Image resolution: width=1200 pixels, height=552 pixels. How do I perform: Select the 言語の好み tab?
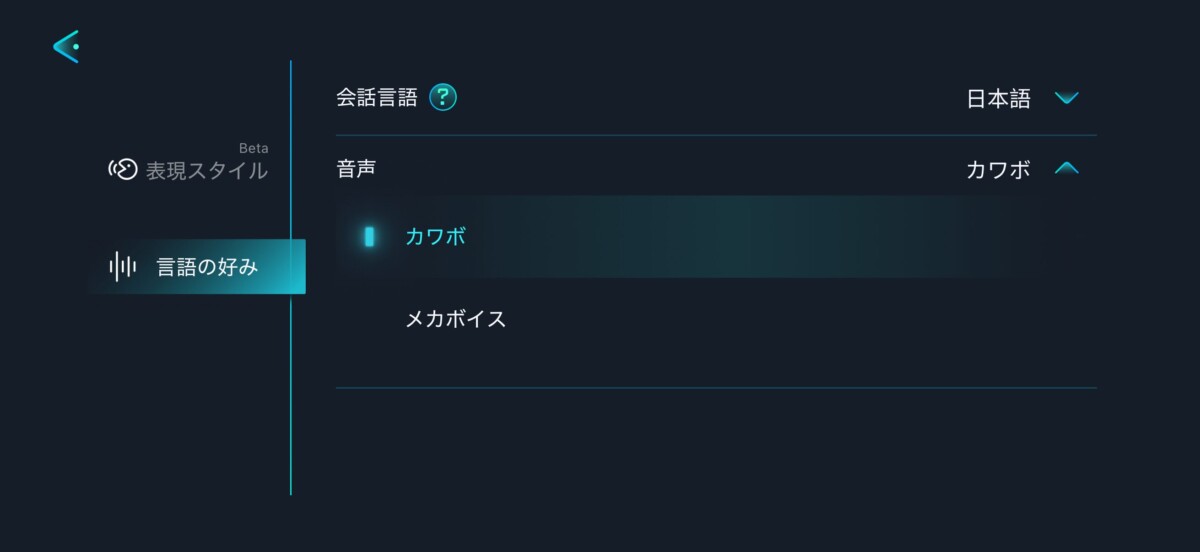207,267
